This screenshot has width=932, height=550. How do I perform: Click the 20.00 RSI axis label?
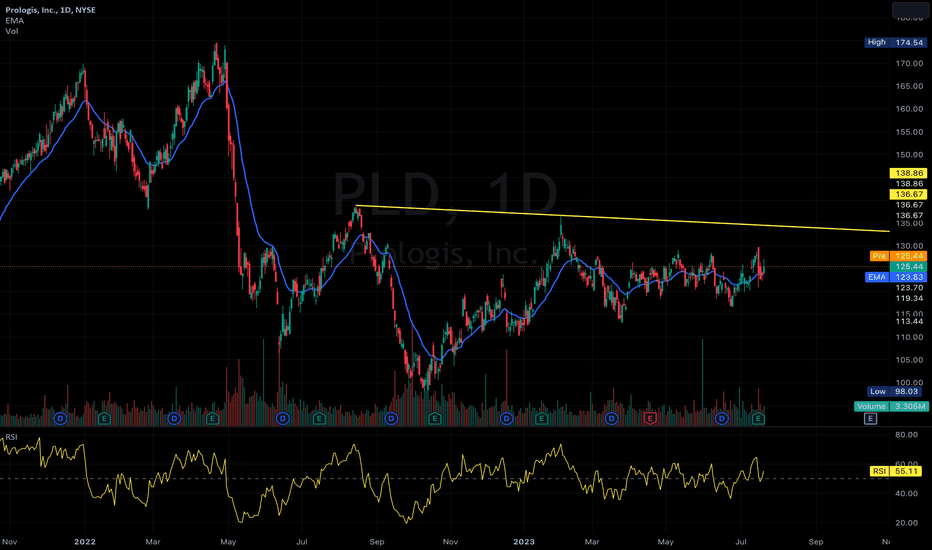tap(906, 523)
